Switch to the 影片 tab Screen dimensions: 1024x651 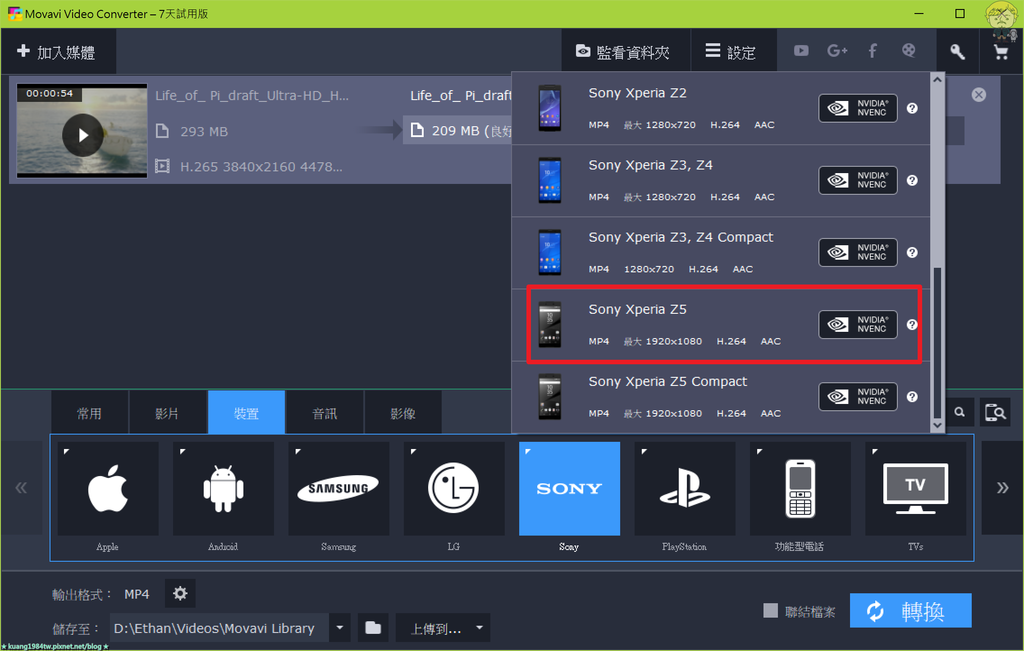[168, 413]
